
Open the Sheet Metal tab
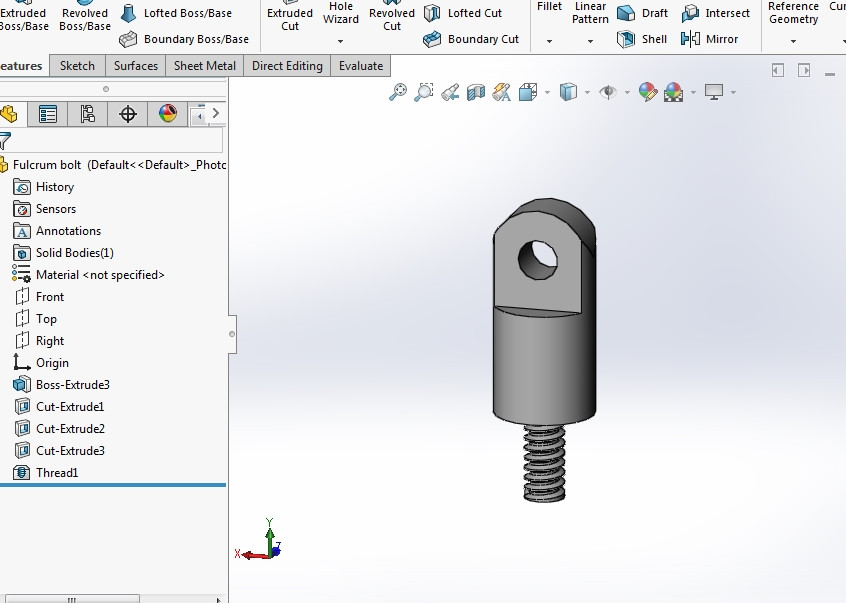pos(204,65)
